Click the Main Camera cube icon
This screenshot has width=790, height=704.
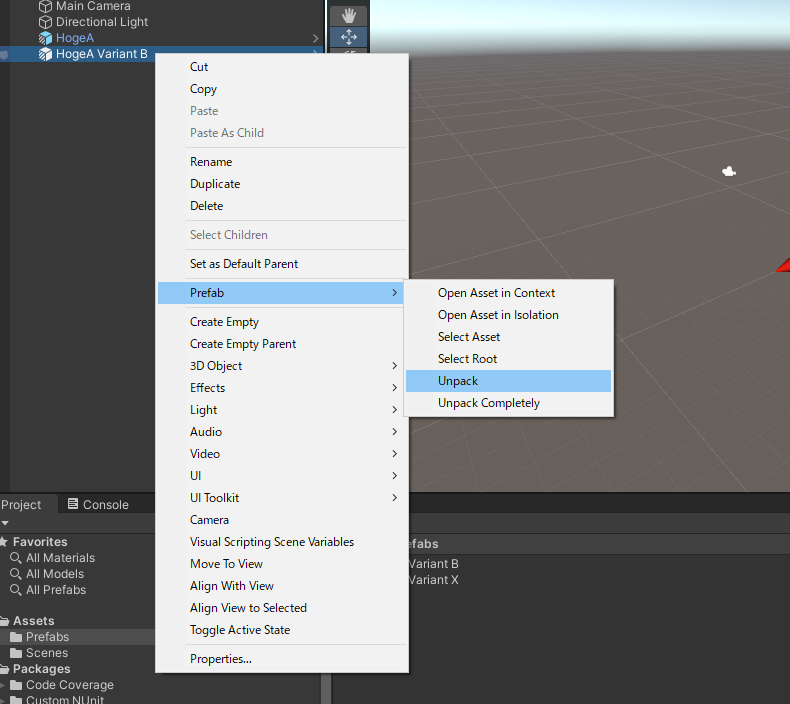coord(45,7)
